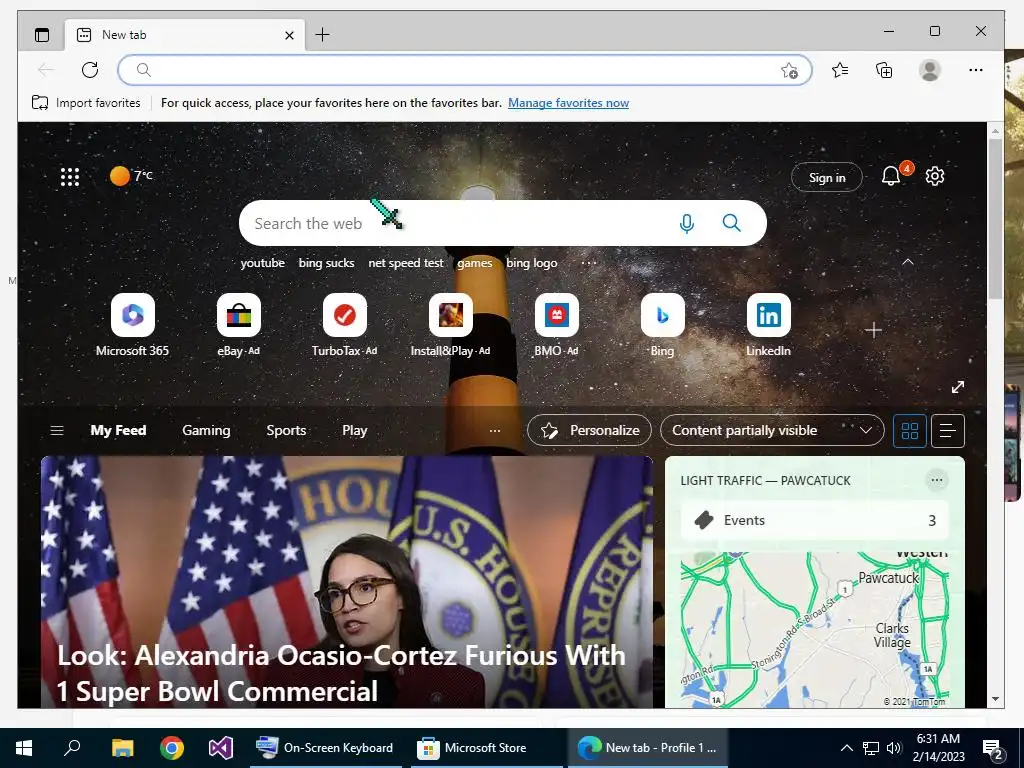The image size is (1024, 768).
Task: Open the volume speaker tray icon
Action: coord(894,748)
